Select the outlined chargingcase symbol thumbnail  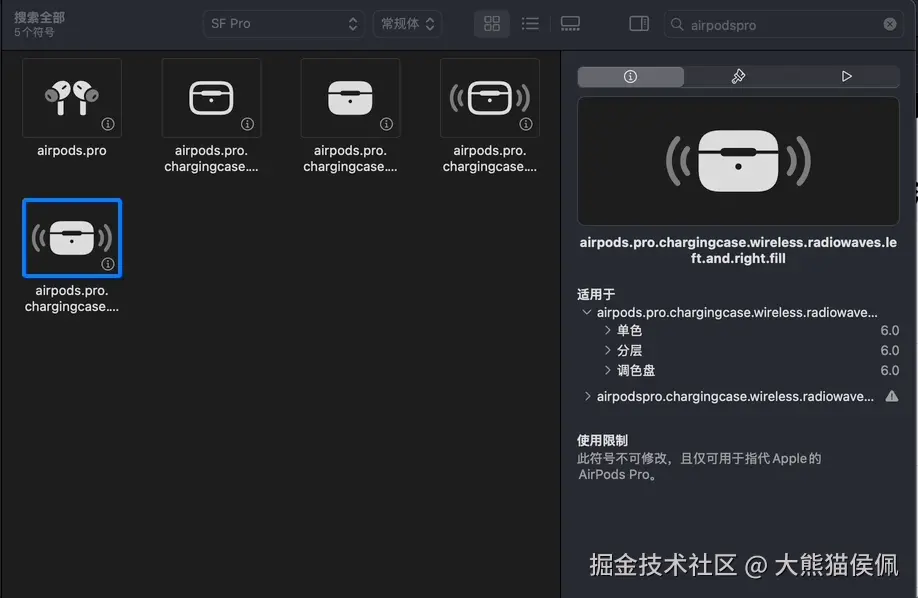211,98
